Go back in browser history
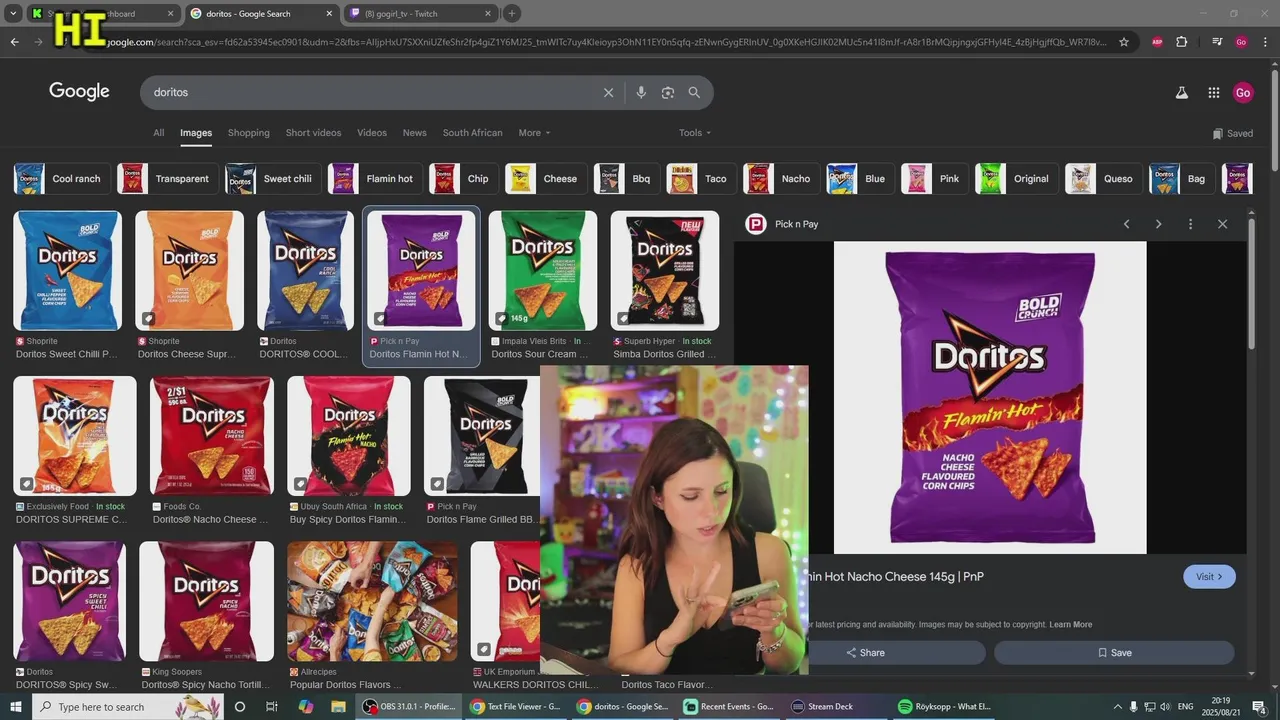 click(14, 42)
